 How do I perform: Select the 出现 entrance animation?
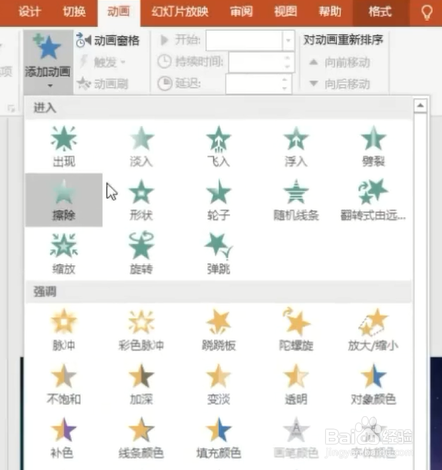pos(64,147)
